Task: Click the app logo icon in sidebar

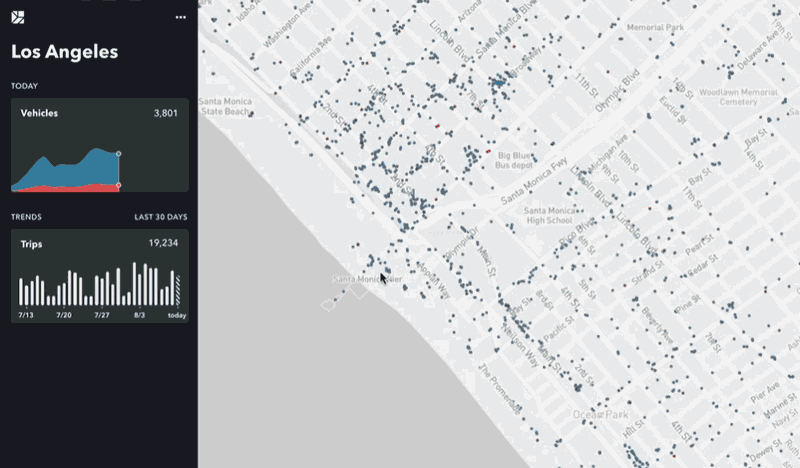Action: coord(17,17)
